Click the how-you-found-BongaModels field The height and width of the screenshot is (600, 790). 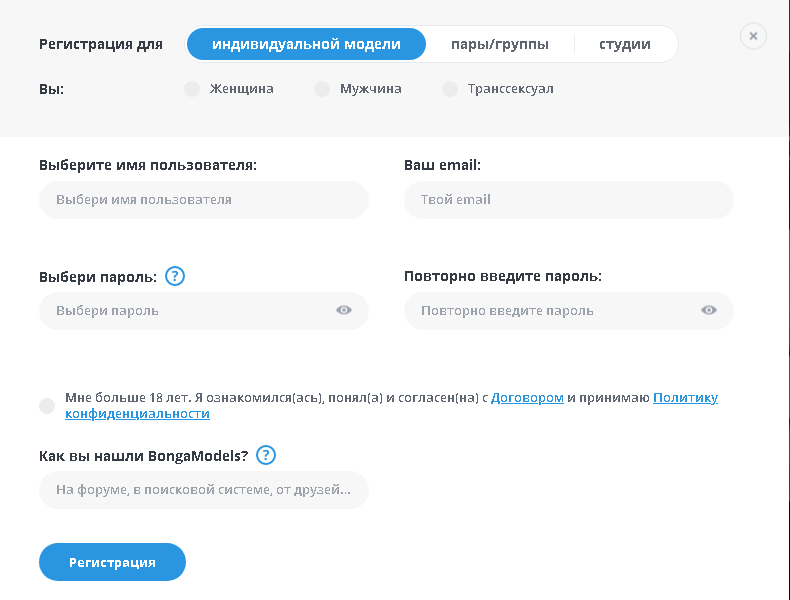203,490
